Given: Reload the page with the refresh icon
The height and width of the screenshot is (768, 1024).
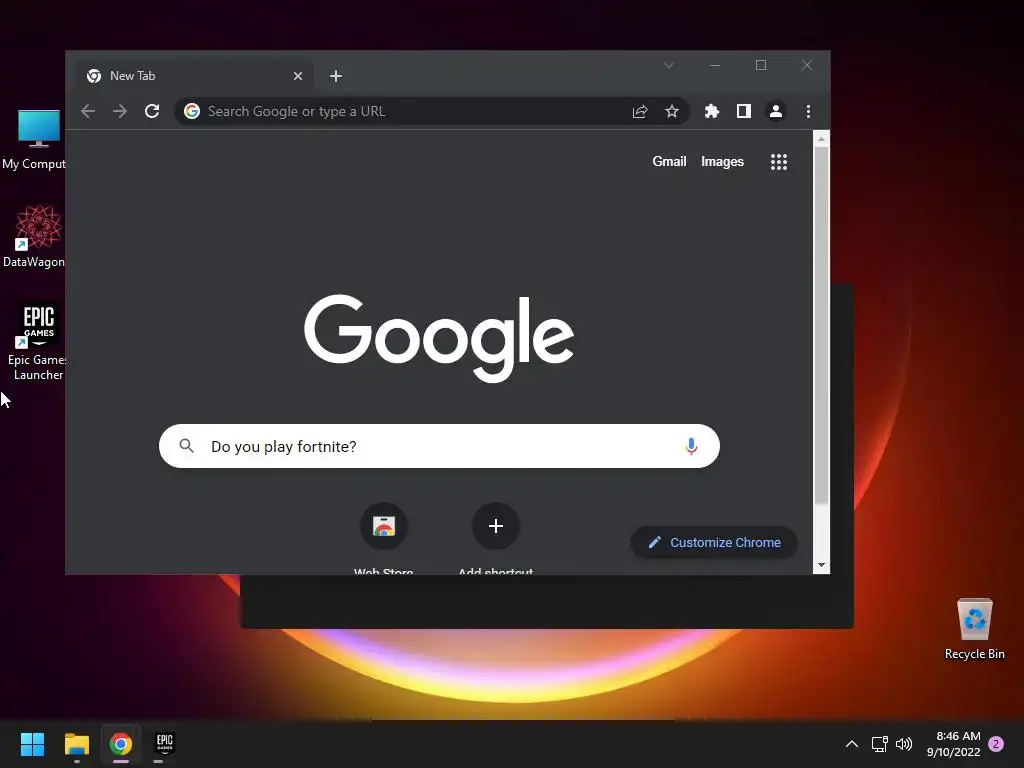Looking at the screenshot, I should [152, 111].
